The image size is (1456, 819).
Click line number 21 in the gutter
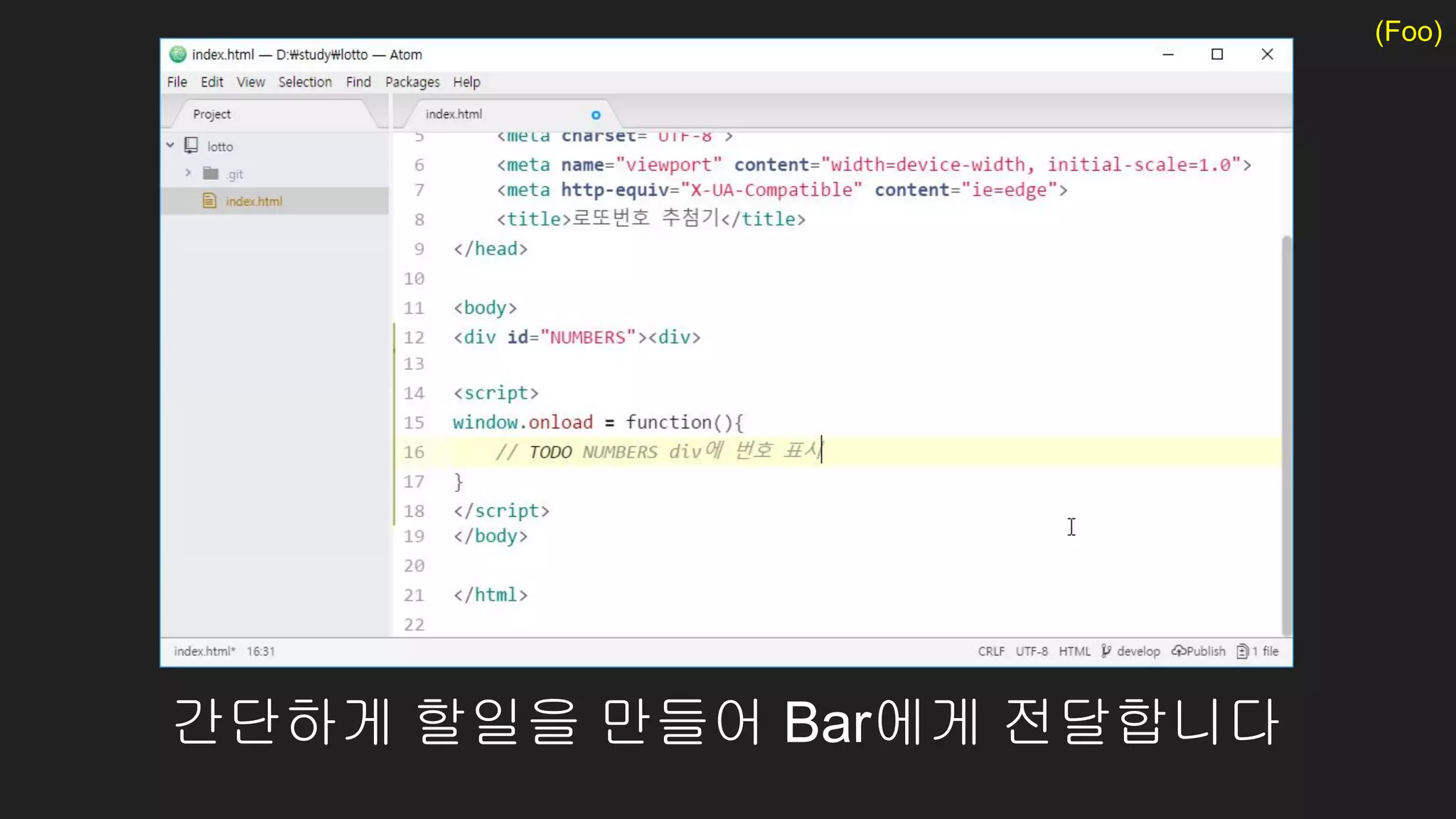[x=414, y=595]
